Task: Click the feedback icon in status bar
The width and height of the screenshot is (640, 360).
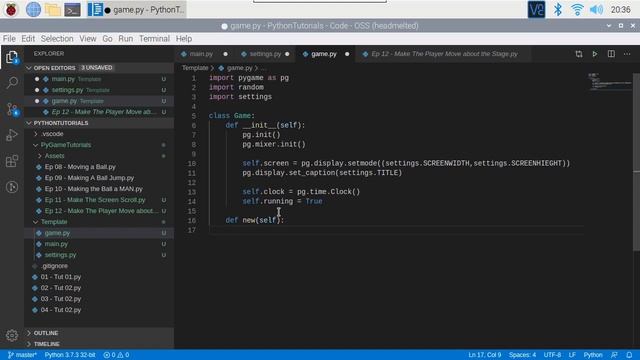Action: click(614, 355)
